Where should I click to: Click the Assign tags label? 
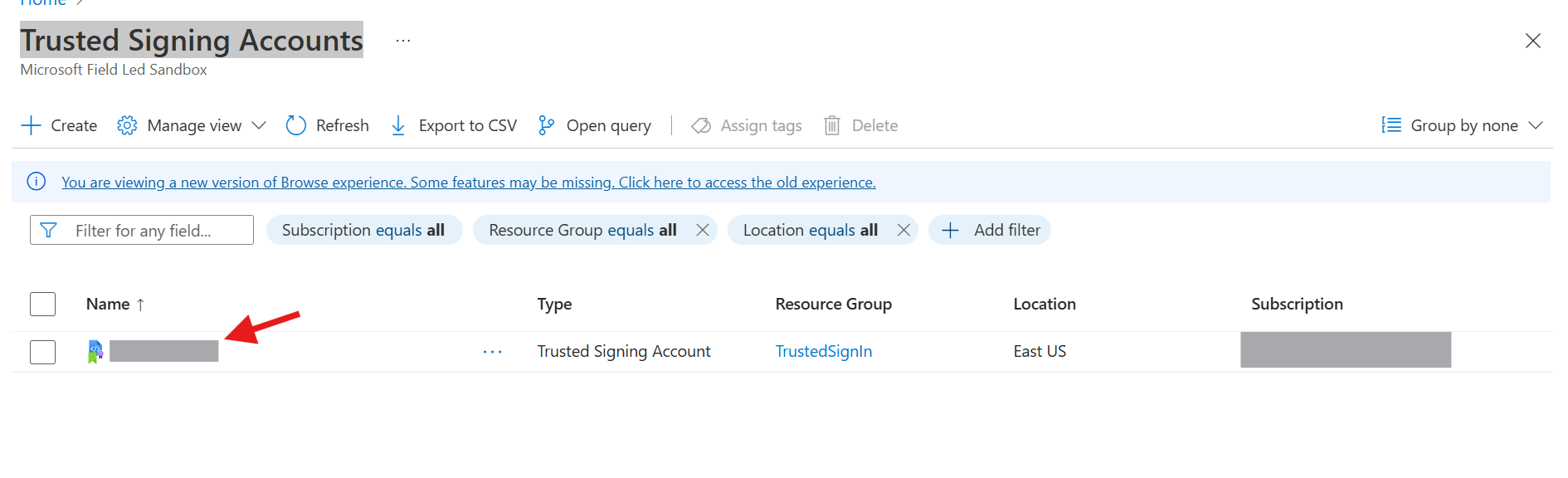click(761, 125)
